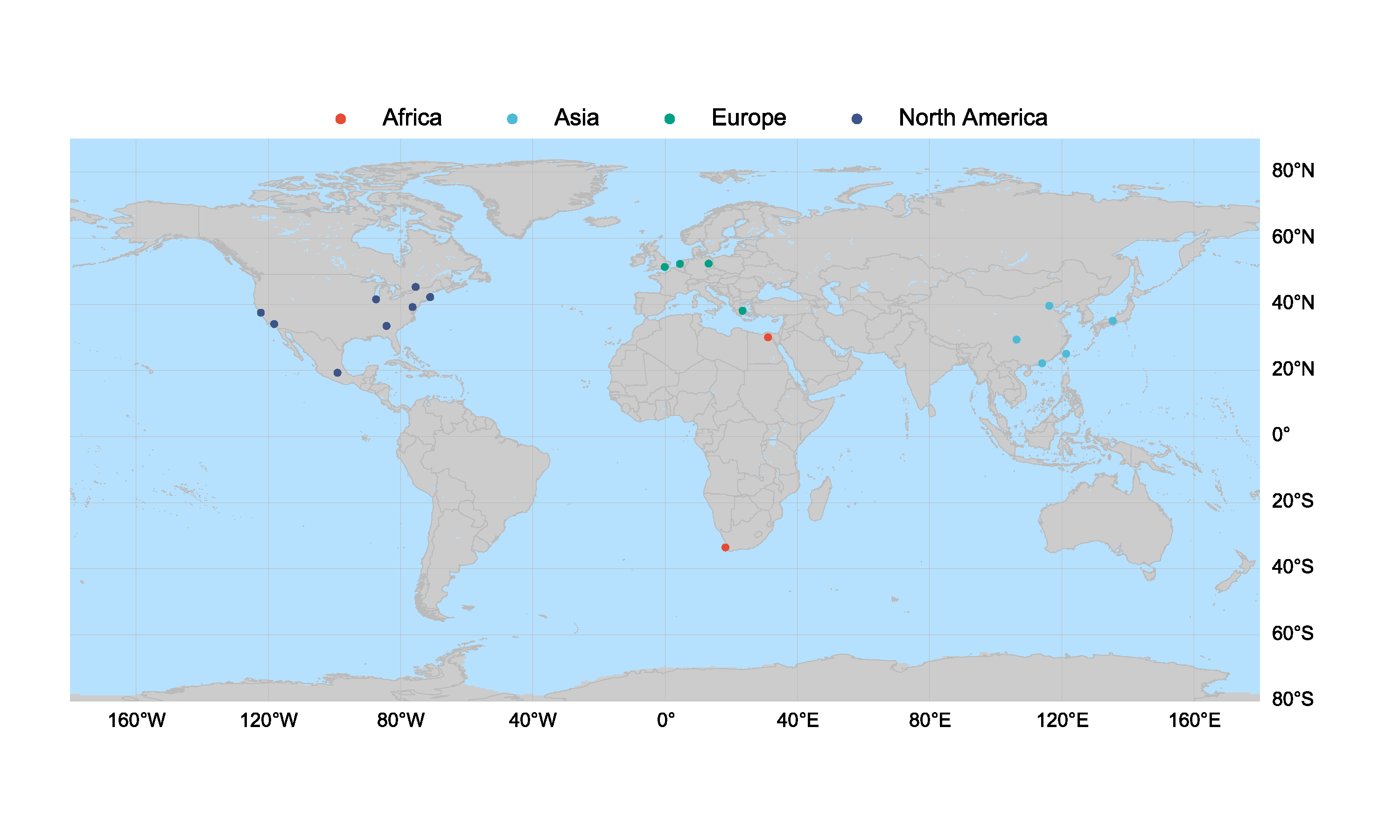This screenshot has width=1400, height=840.
Task: Click the San Francisco area point
Action: [x=261, y=313]
